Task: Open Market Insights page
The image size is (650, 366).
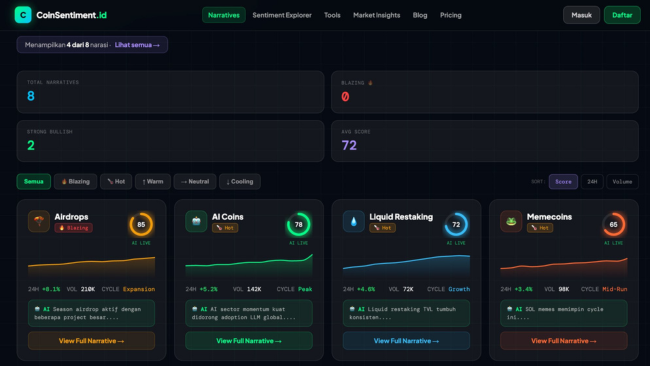Action: (x=376, y=15)
